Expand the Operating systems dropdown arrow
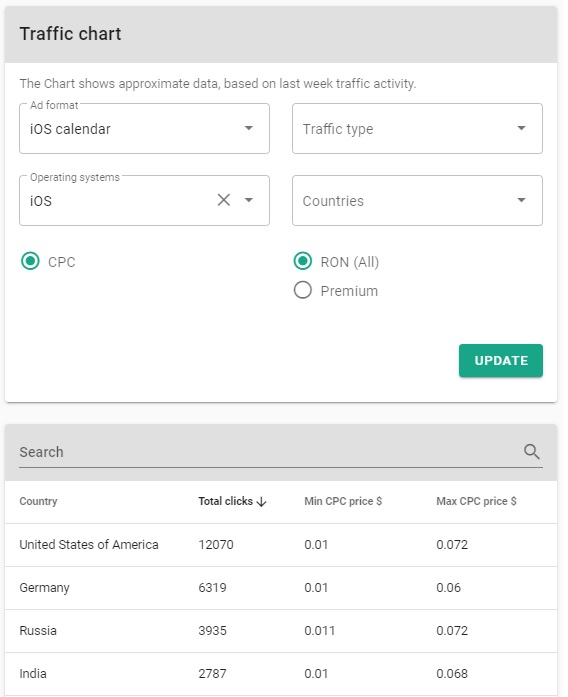 tap(249, 200)
